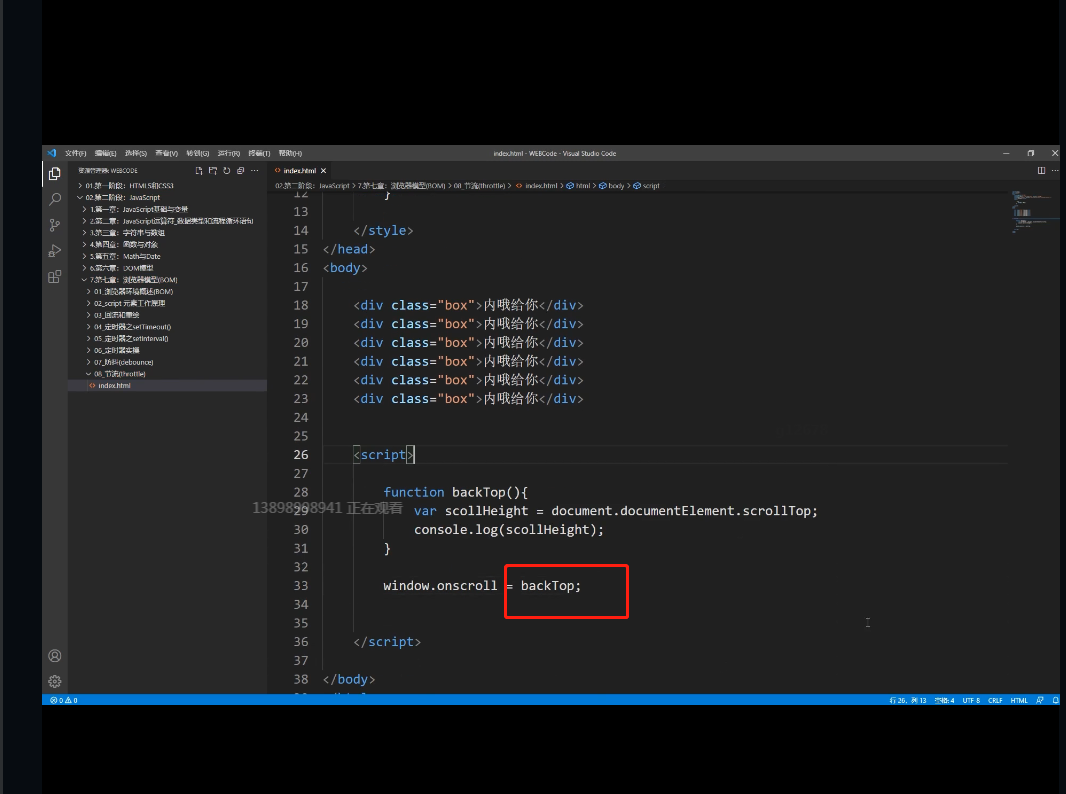
Task: Open the Extensions view
Action: pos(55,277)
